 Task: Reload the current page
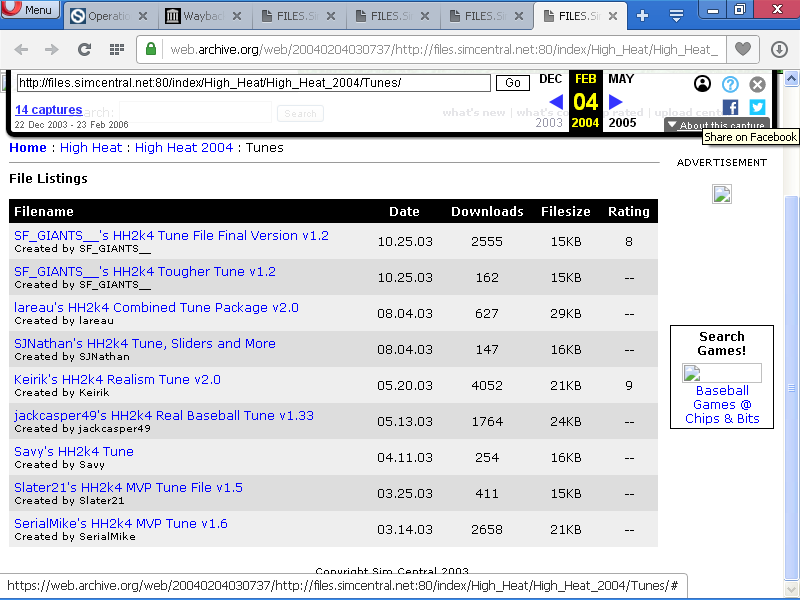(84, 49)
